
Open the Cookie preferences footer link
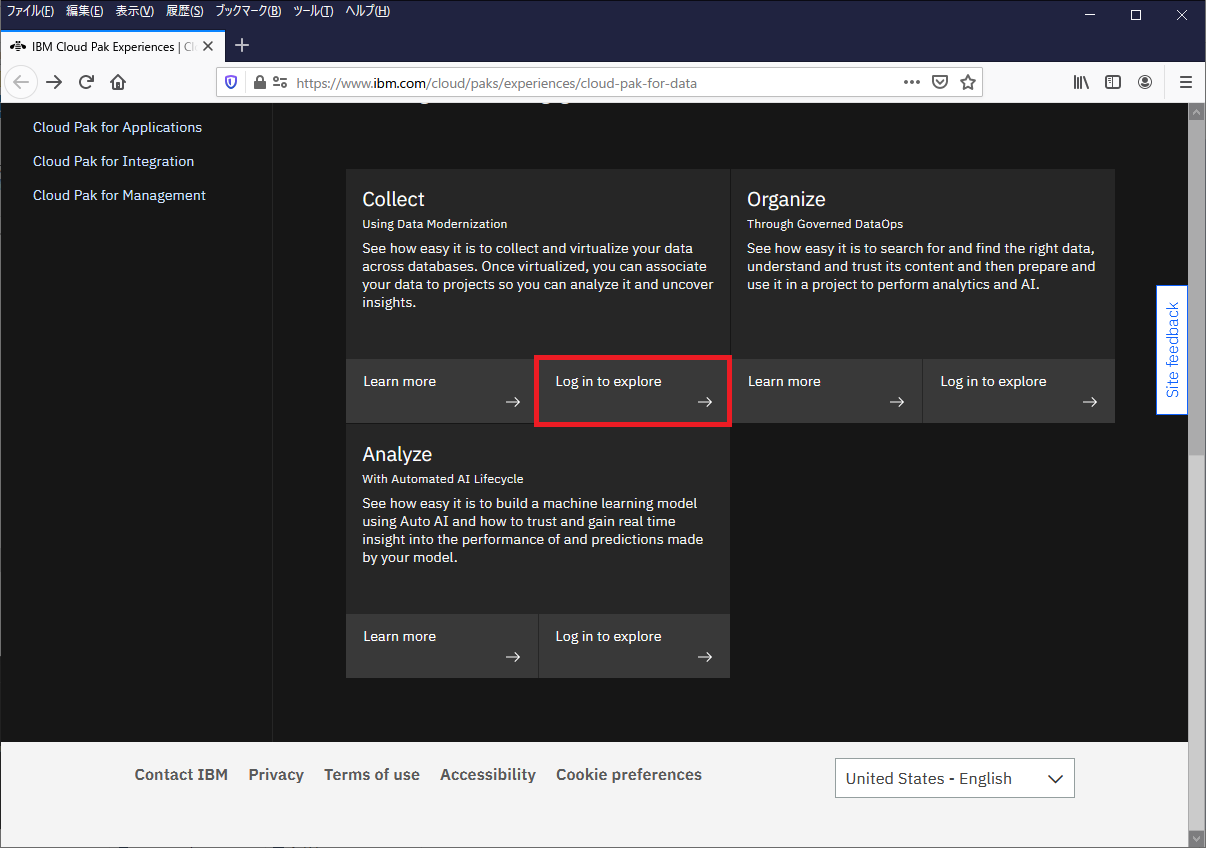tap(628, 774)
